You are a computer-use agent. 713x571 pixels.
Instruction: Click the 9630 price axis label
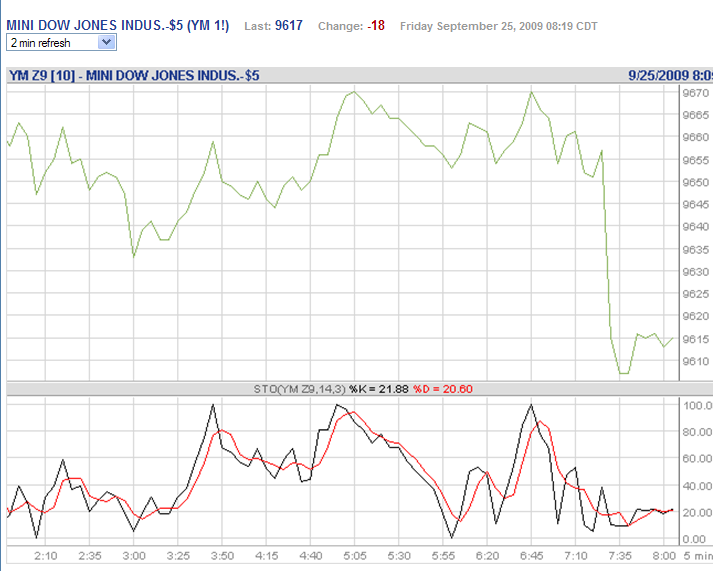[696, 272]
